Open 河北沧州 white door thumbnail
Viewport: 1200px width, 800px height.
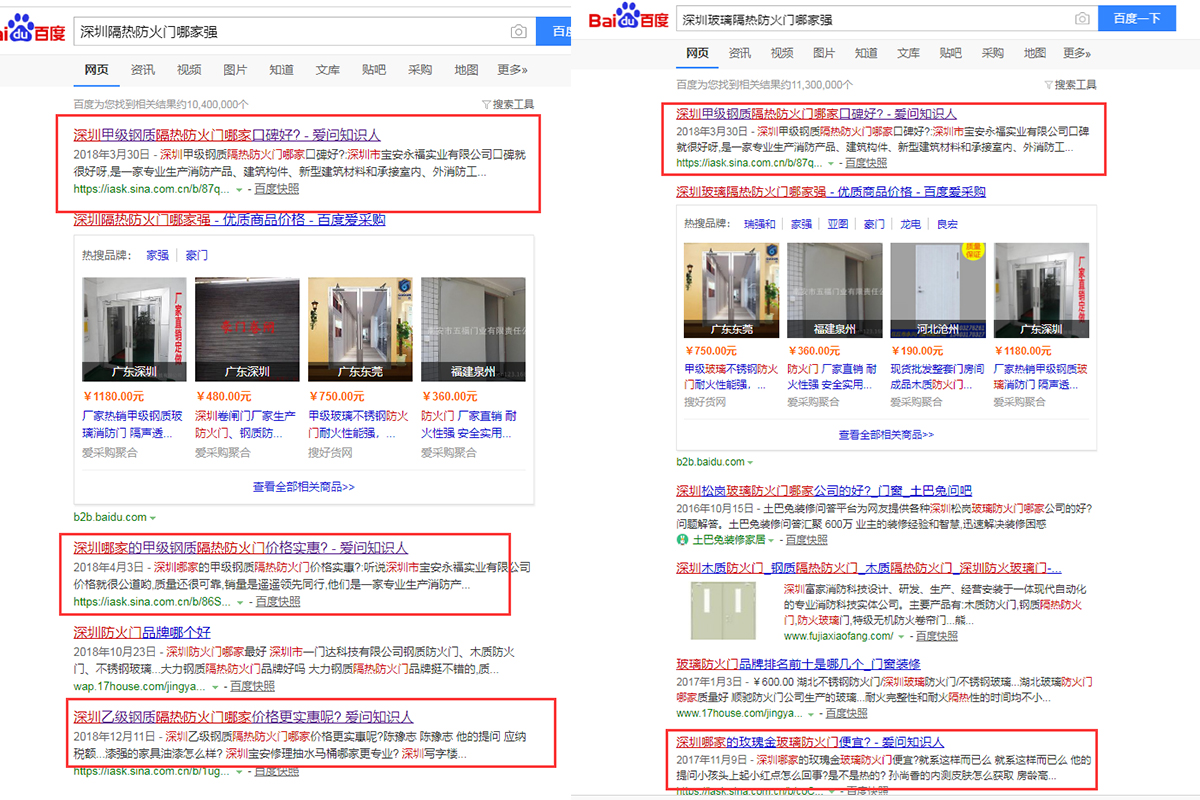(940, 290)
